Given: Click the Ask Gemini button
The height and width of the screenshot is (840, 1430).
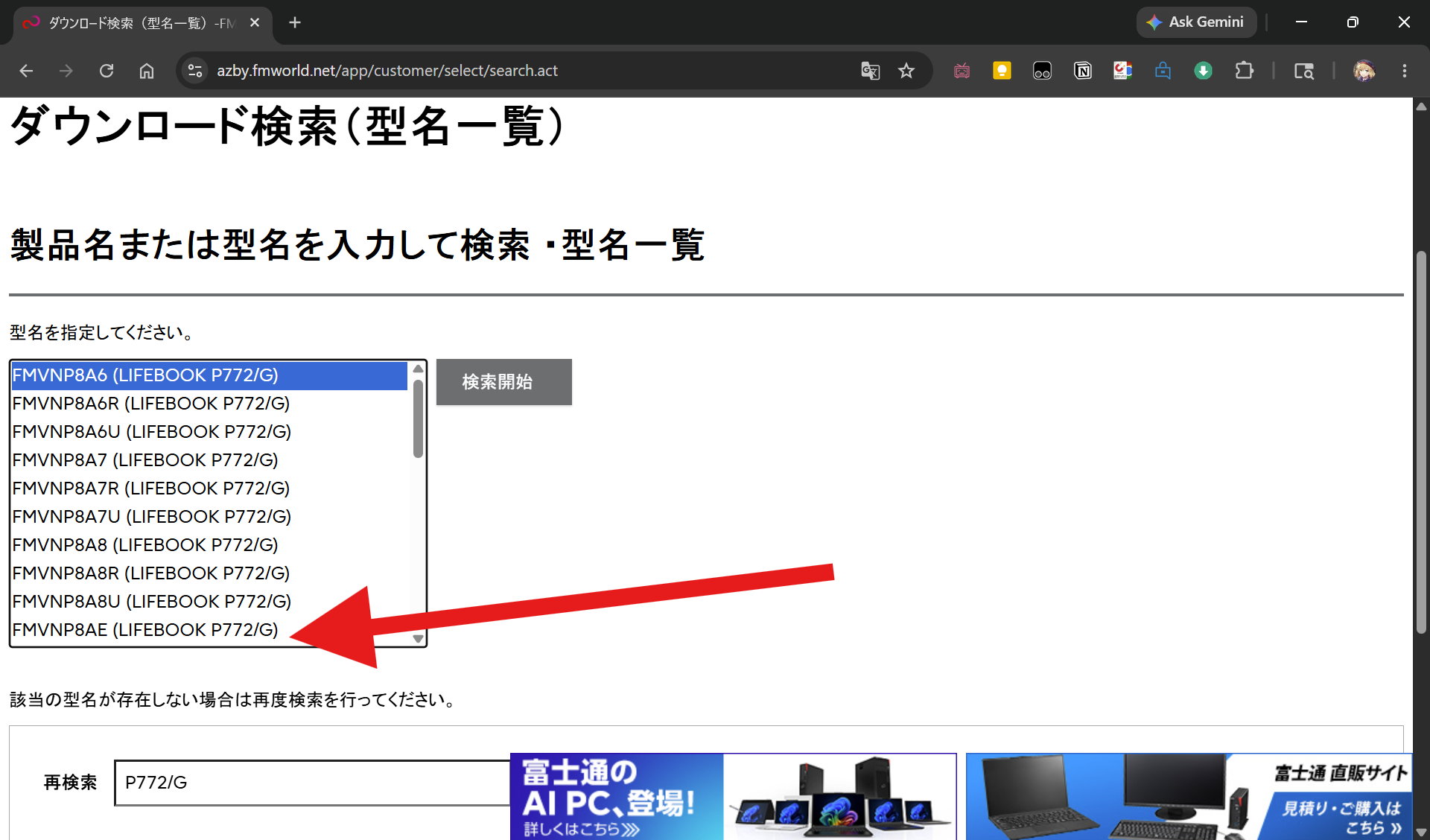Looking at the screenshot, I should coord(1196,22).
